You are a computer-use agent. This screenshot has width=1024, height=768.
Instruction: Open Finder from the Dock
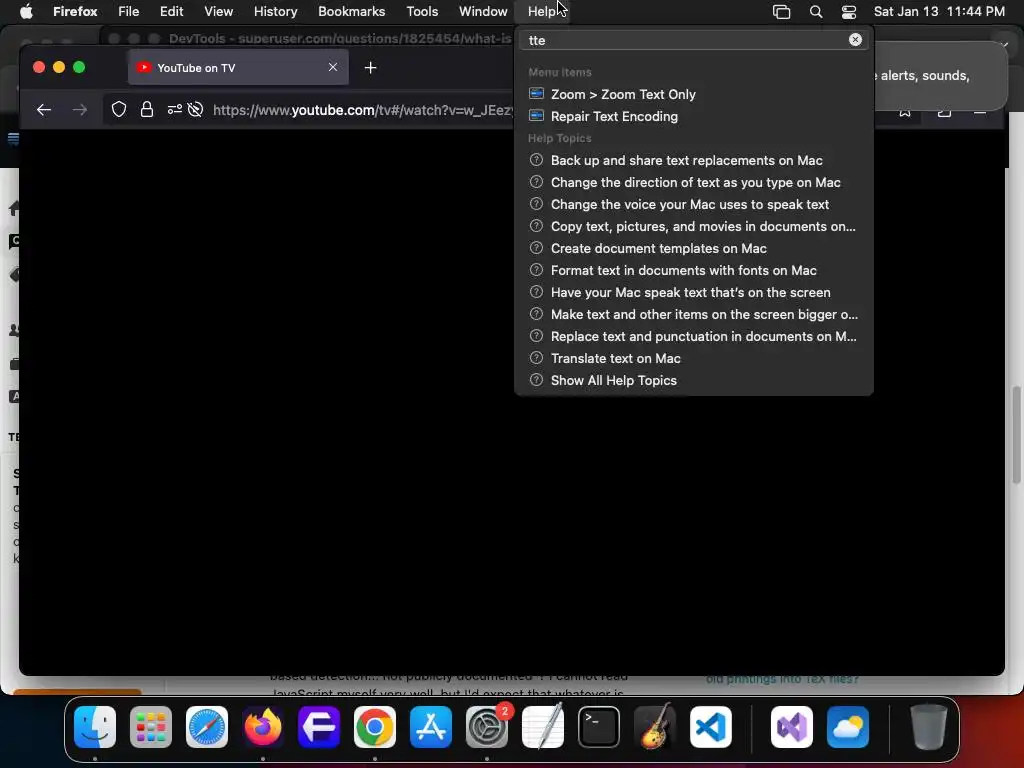click(95, 727)
